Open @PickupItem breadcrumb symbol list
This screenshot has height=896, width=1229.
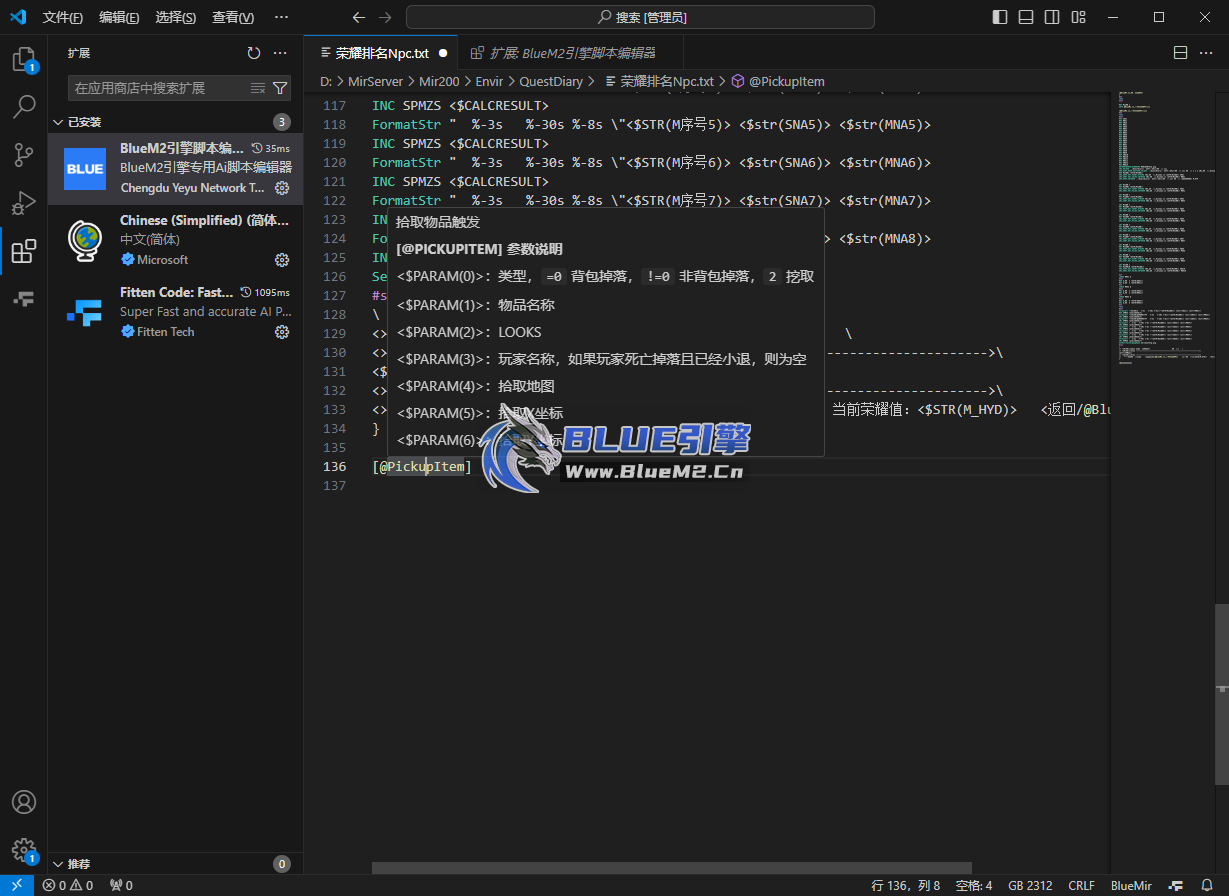pos(778,81)
